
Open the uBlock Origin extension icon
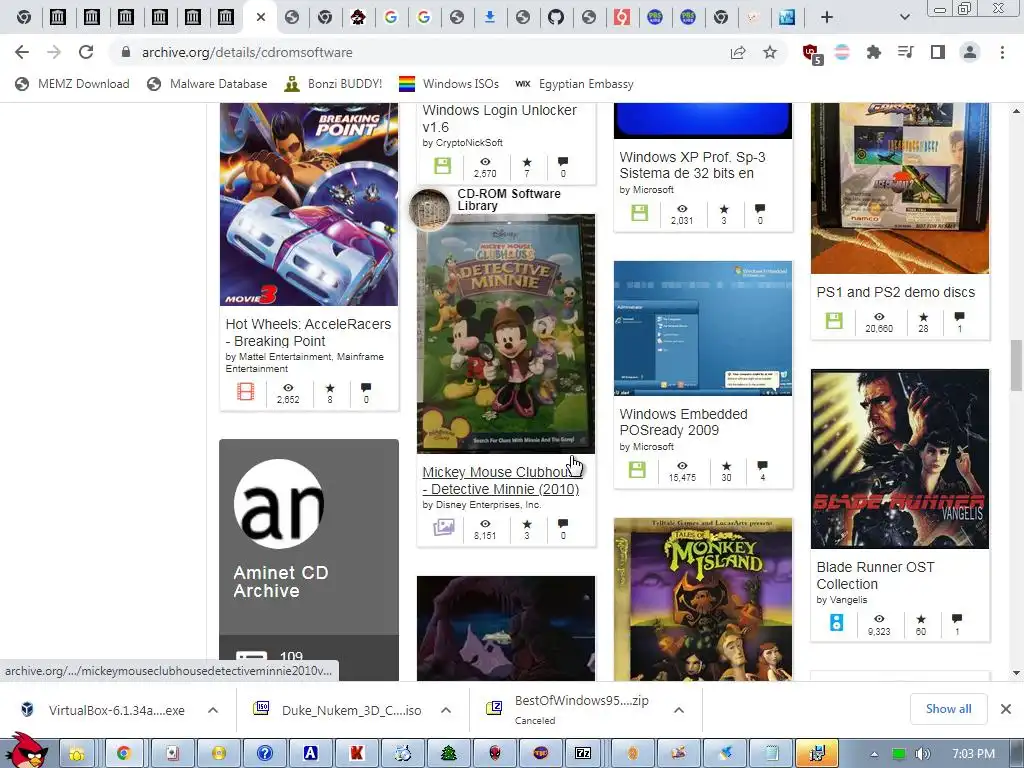click(x=812, y=53)
